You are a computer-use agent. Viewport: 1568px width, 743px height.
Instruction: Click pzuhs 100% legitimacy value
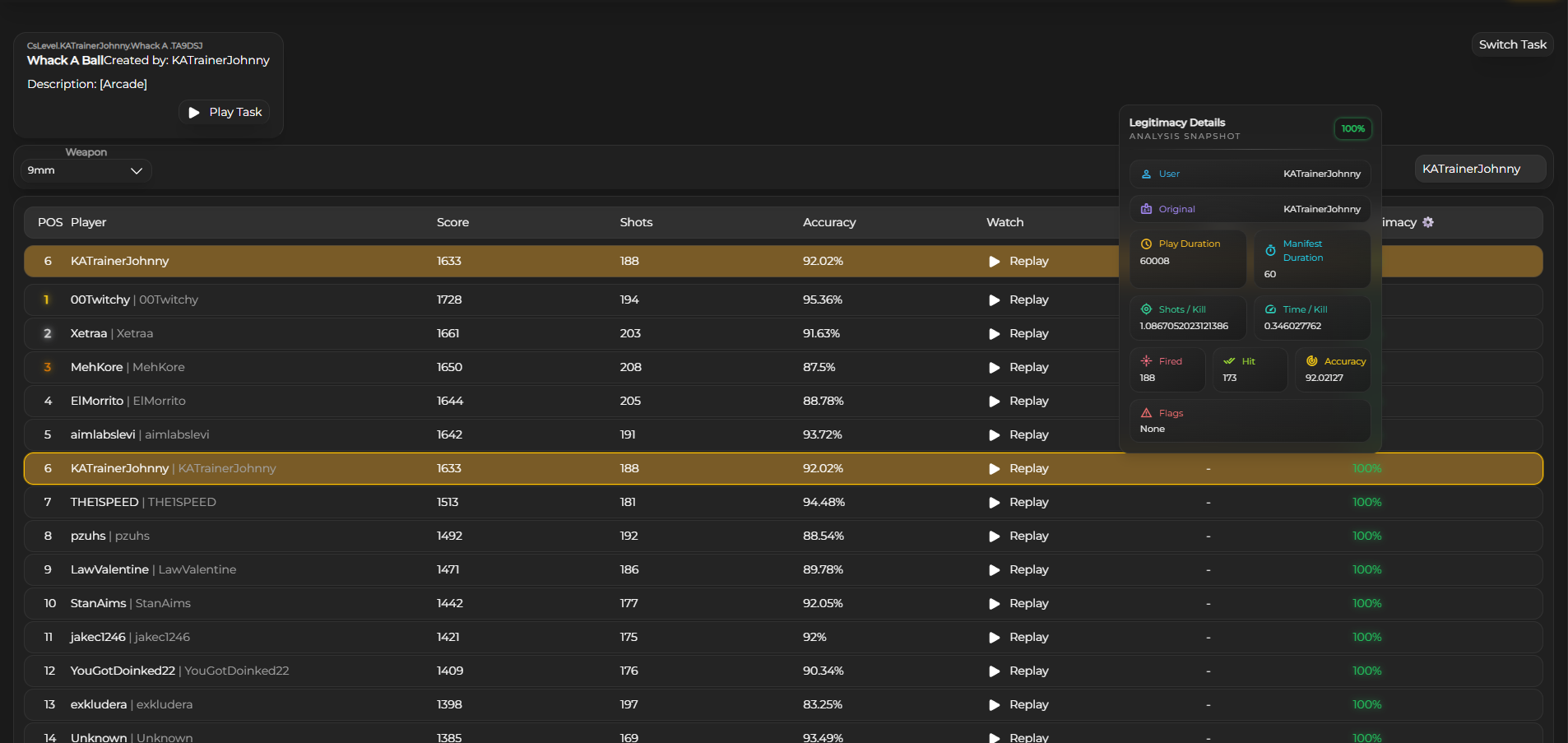tap(1366, 536)
